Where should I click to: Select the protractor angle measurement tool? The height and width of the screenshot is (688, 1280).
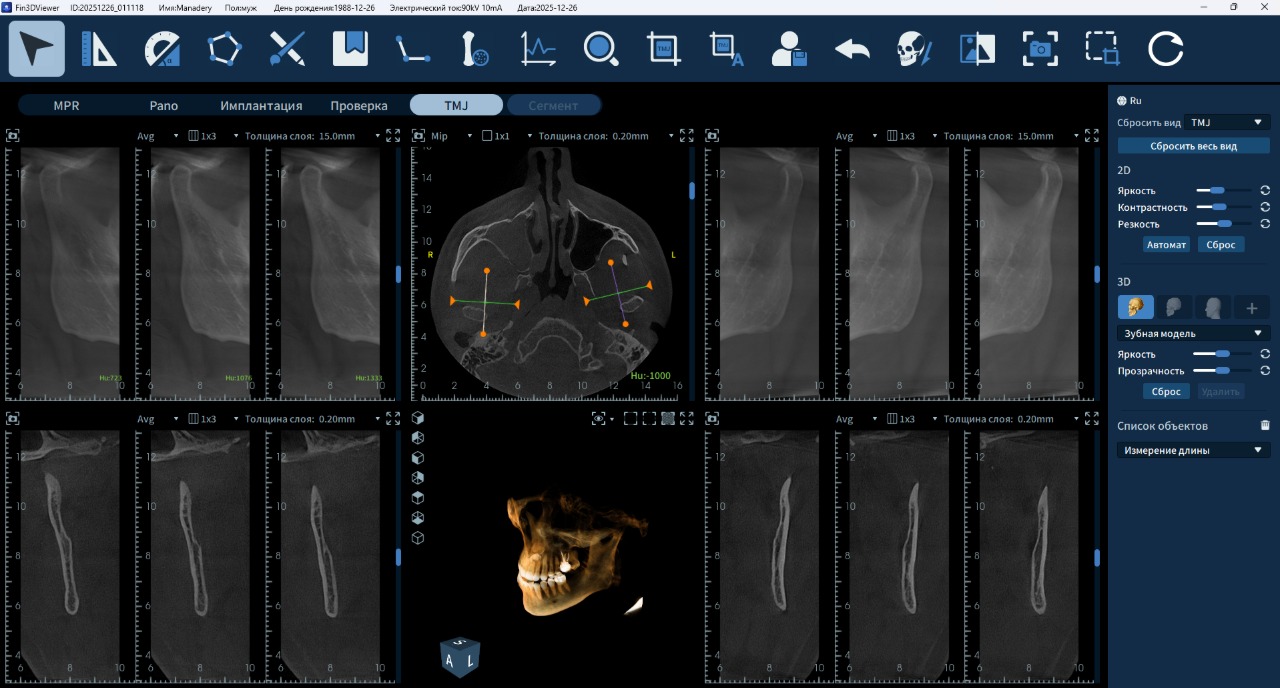[x=162, y=49]
